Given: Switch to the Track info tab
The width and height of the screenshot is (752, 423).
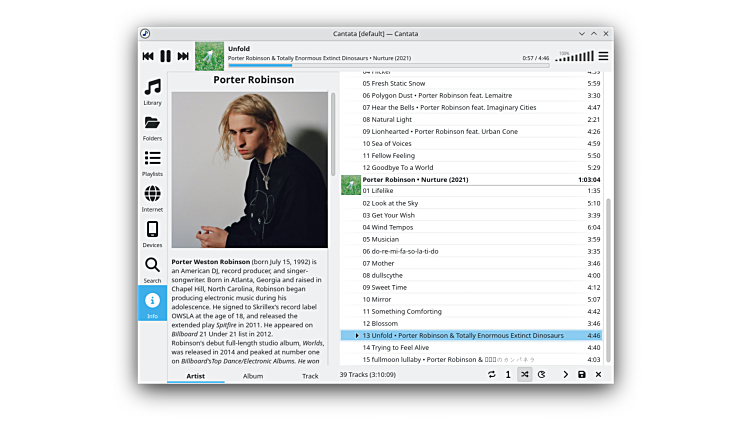Looking at the screenshot, I should pos(310,376).
